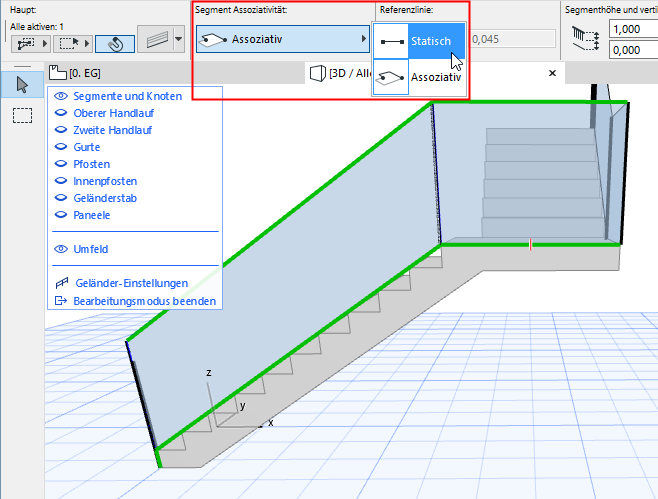Click the associative reference line icon
Viewport: 658px width, 499px height.
click(391, 77)
